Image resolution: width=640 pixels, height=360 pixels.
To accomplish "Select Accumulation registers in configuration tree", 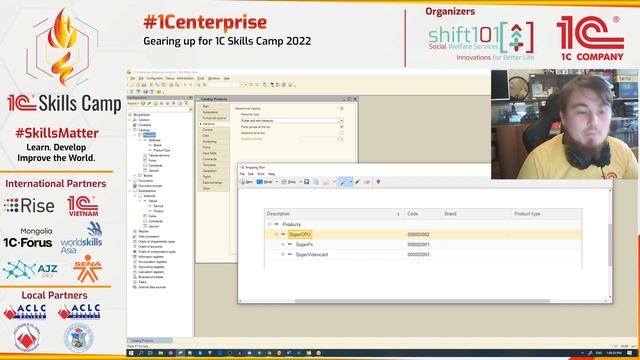I will coord(153,262).
